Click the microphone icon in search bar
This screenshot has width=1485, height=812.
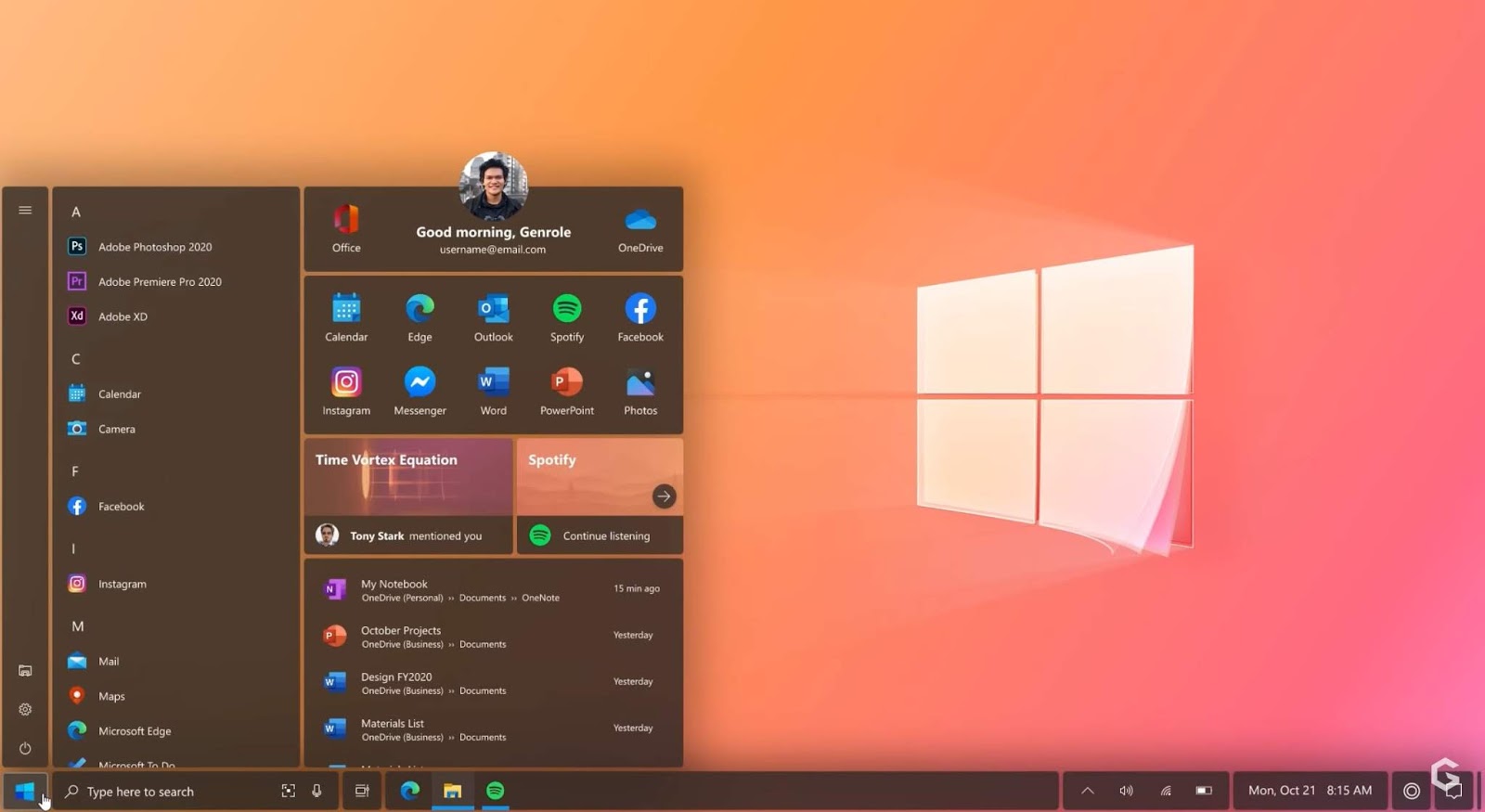(x=316, y=791)
